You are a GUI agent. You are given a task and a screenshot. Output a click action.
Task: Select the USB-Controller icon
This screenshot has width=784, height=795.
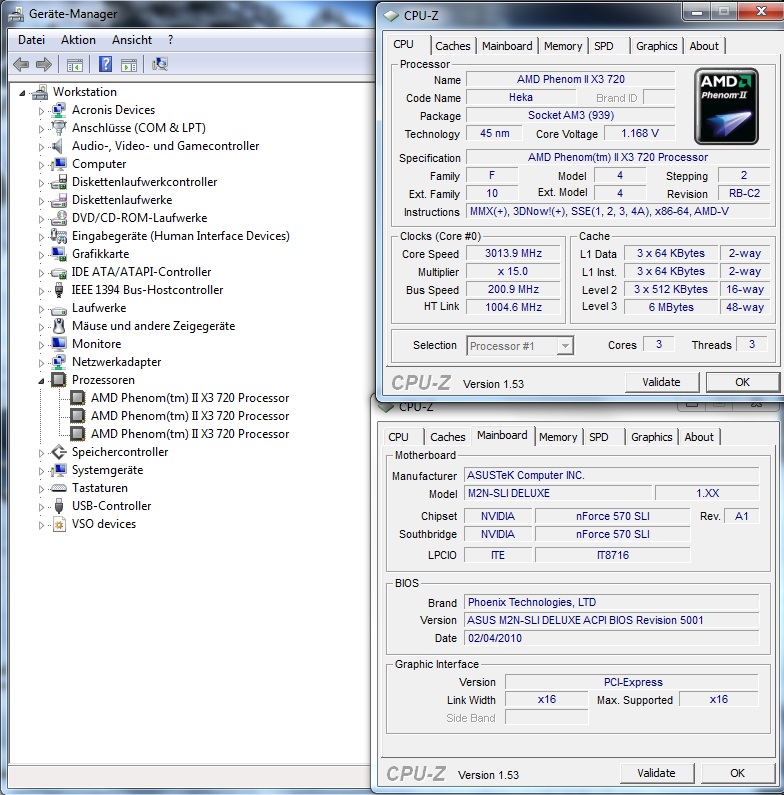[x=59, y=506]
